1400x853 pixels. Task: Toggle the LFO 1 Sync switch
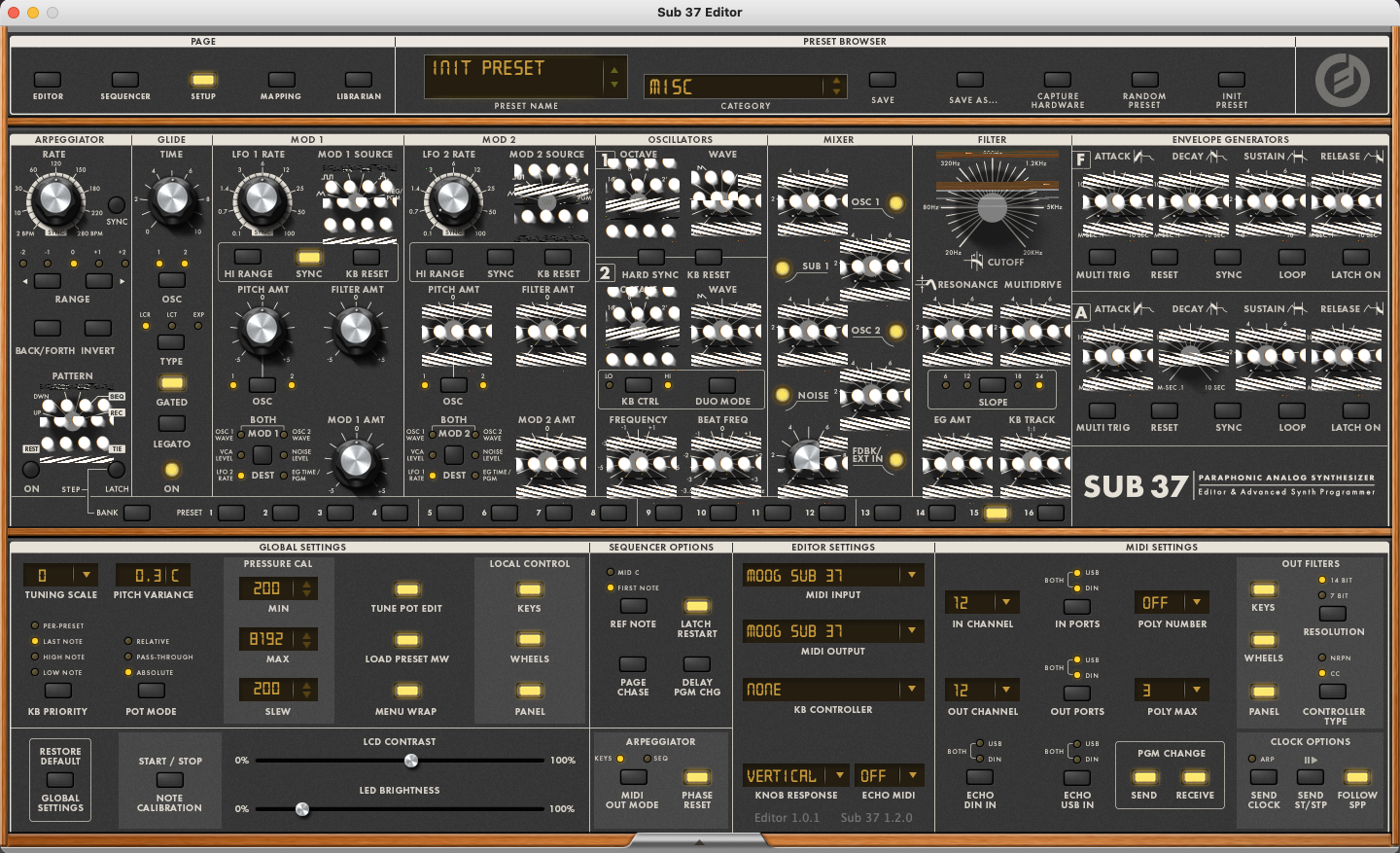point(309,258)
